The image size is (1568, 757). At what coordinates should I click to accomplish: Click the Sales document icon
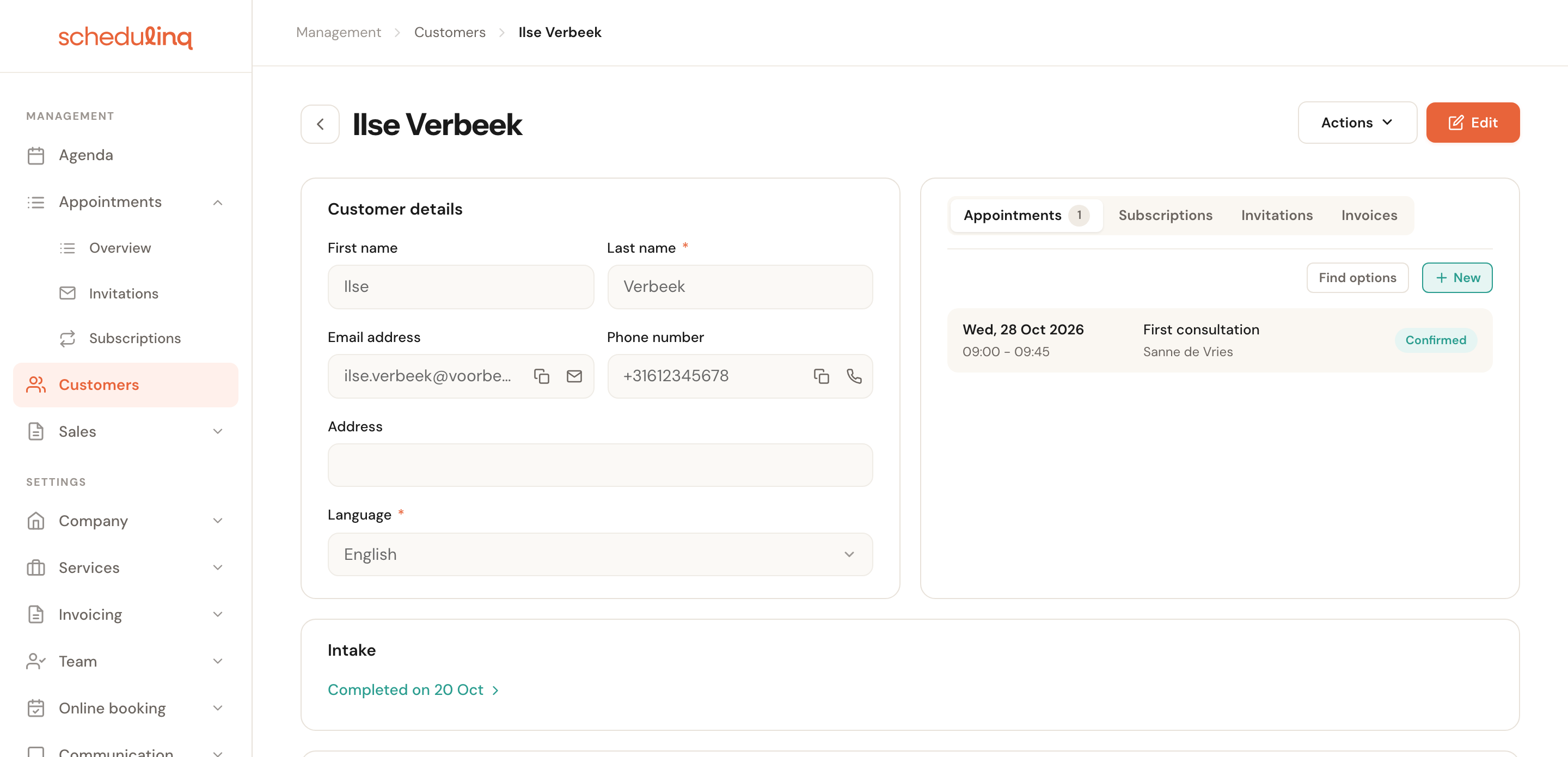[x=36, y=432]
